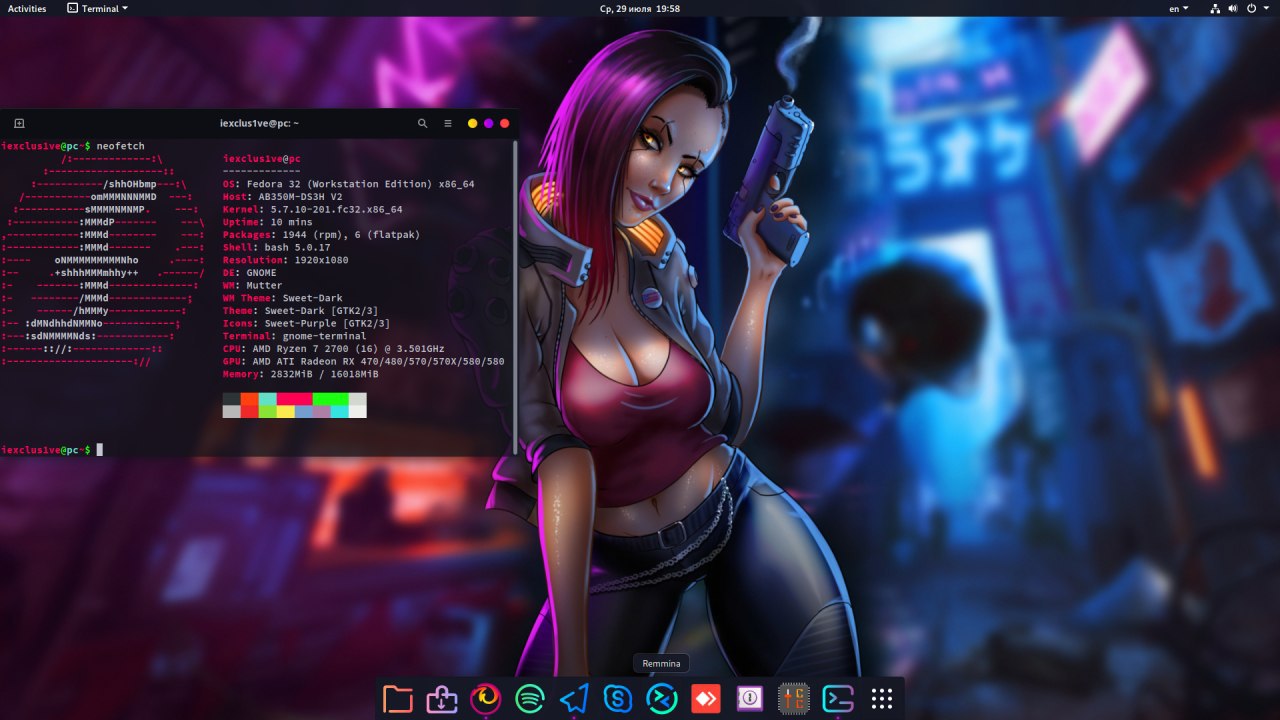Click the 'Icons: Sweet-Purple [GTK2/3]' line
The image size is (1280, 720).
(306, 323)
